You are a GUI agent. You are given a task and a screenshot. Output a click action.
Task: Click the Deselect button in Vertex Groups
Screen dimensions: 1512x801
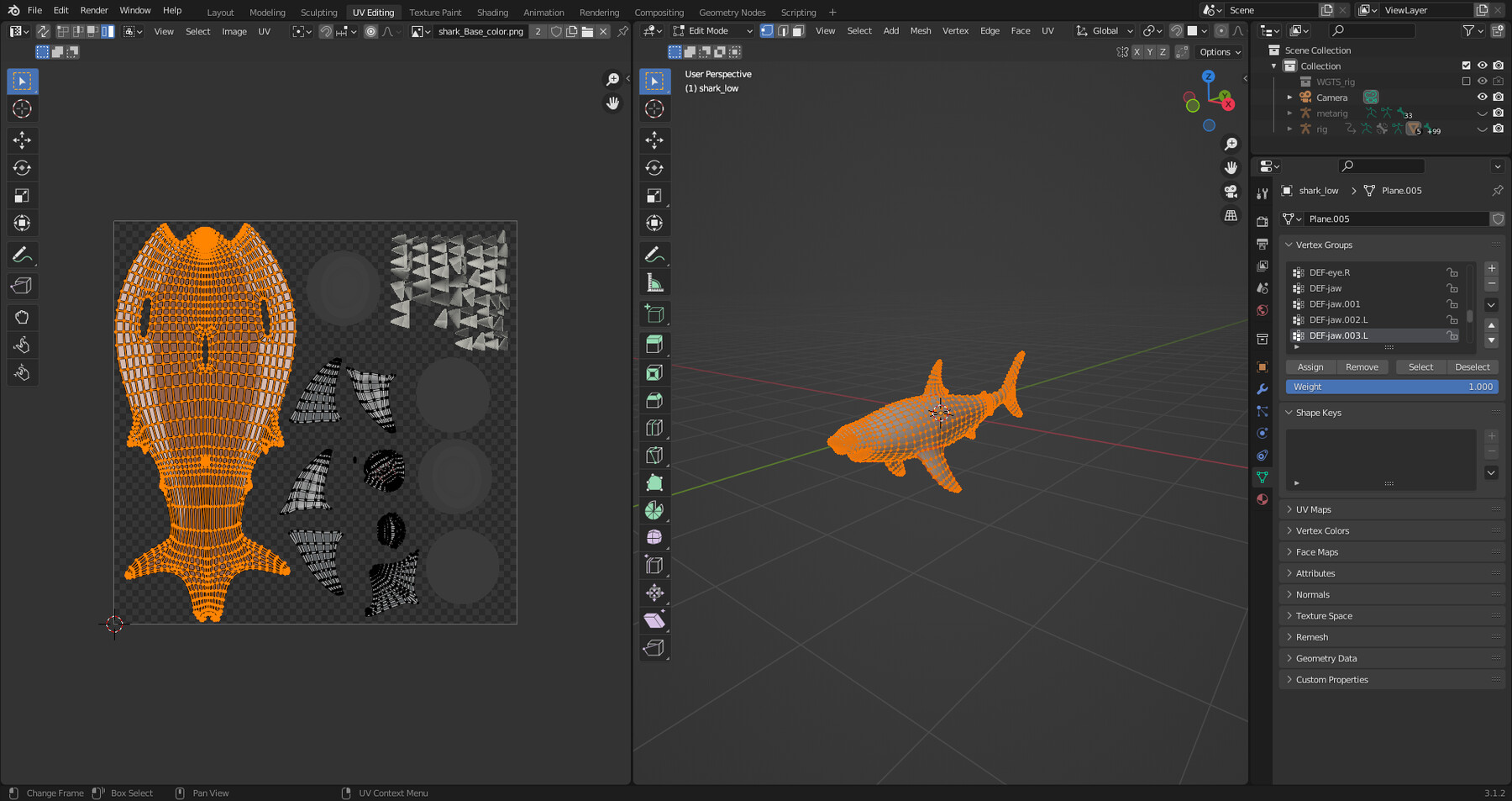click(x=1472, y=366)
